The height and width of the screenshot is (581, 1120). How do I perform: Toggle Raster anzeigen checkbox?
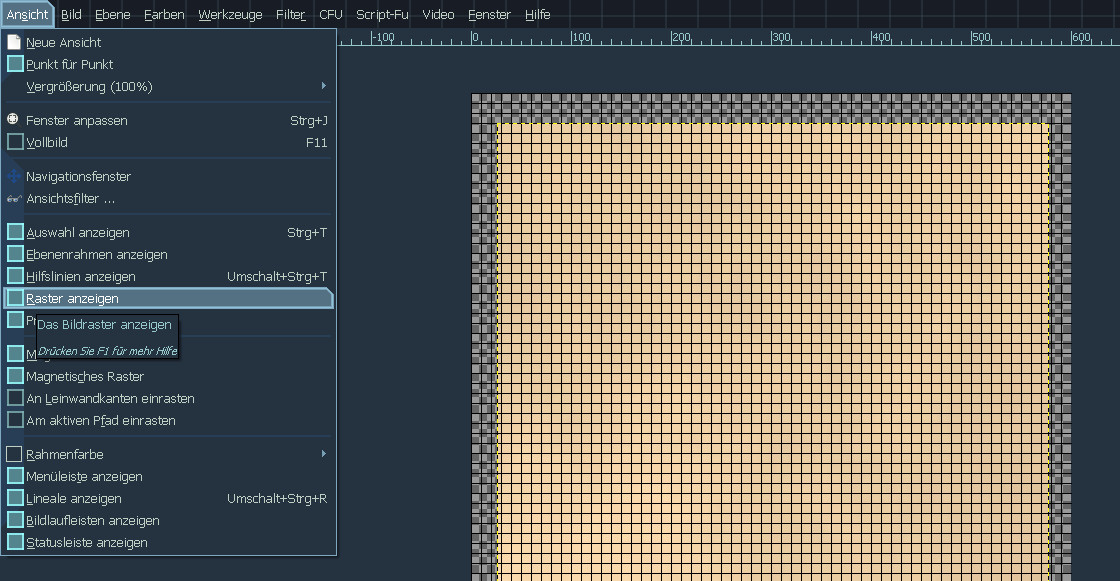point(15,298)
